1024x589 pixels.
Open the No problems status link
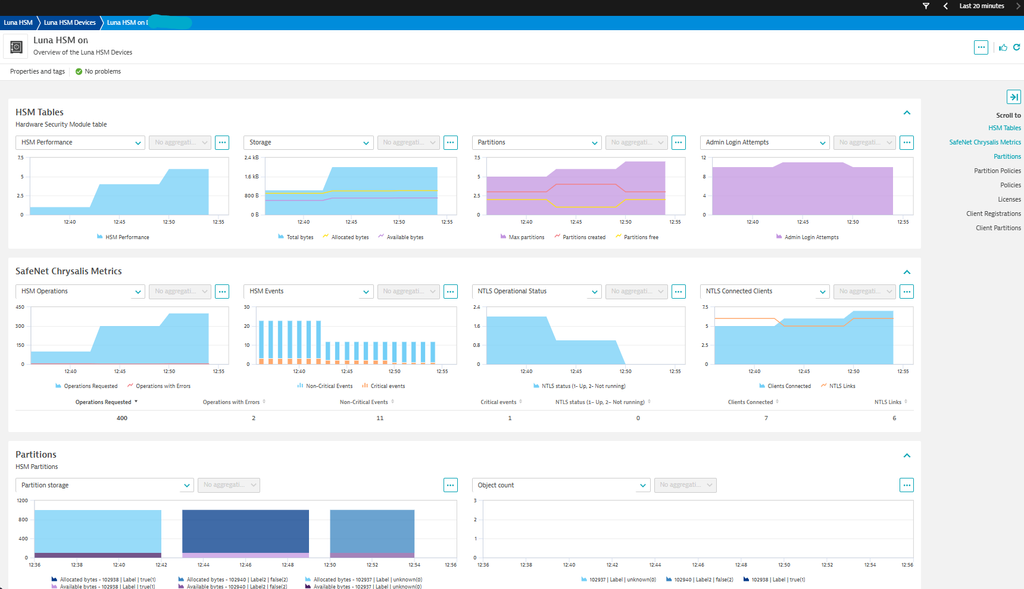click(x=100, y=71)
